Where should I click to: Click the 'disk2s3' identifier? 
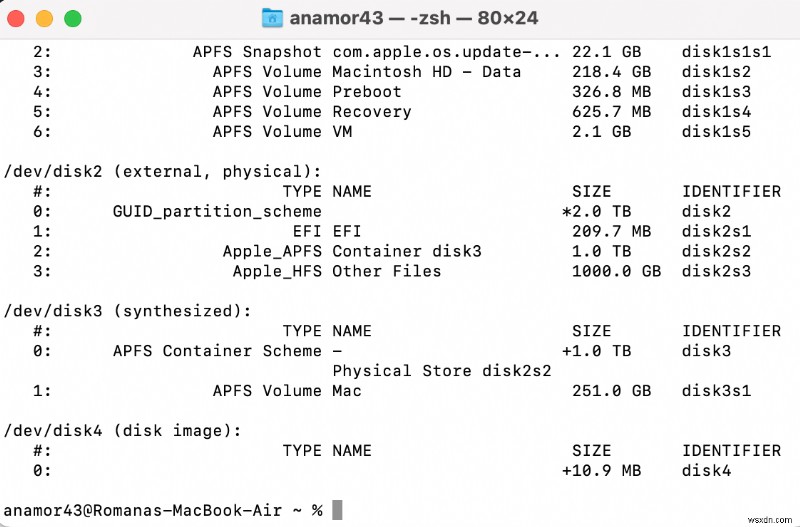(716, 271)
